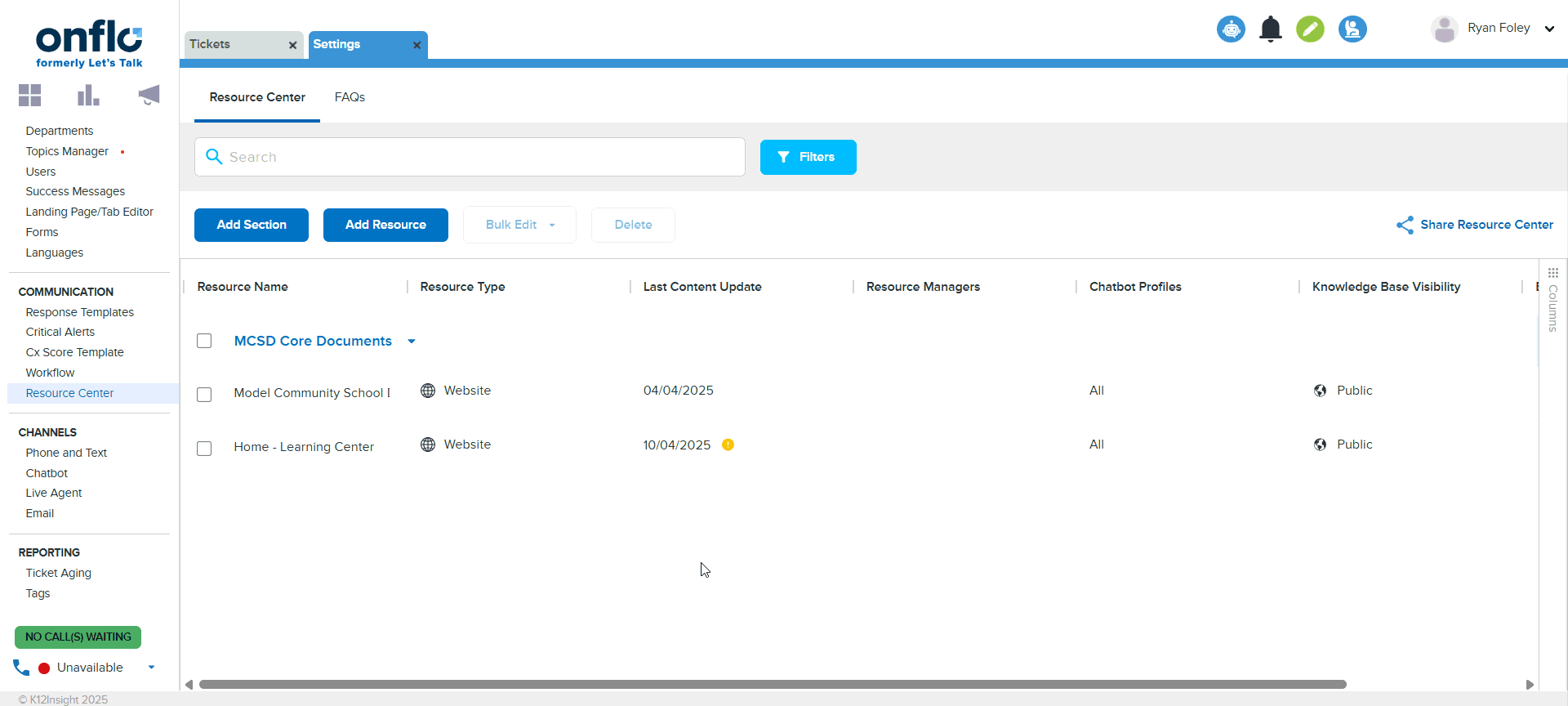
Task: Open the Unavailable status dropdown
Action: point(151,668)
